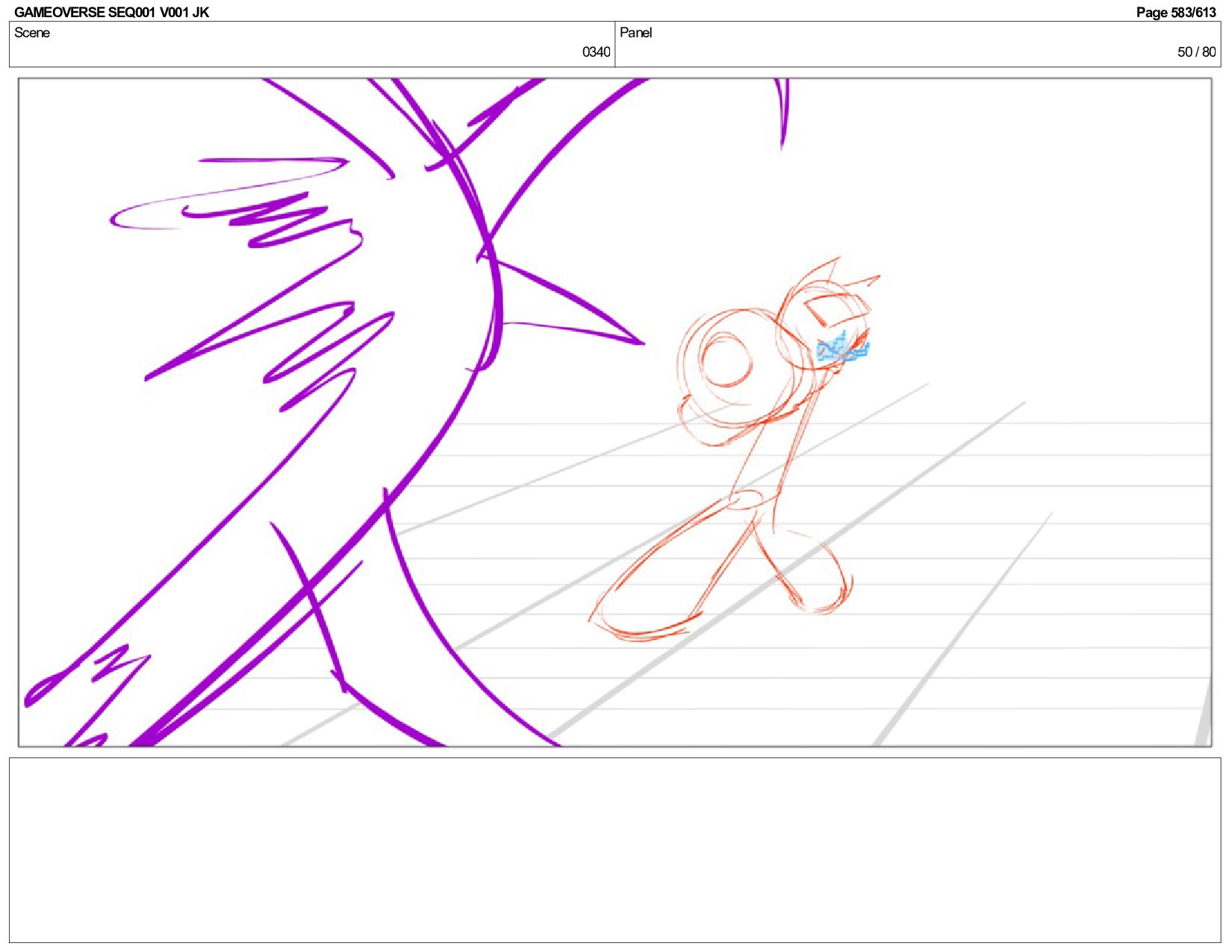The width and height of the screenshot is (1232, 952).
Task: Click the scene number '0340'
Action: pos(596,52)
